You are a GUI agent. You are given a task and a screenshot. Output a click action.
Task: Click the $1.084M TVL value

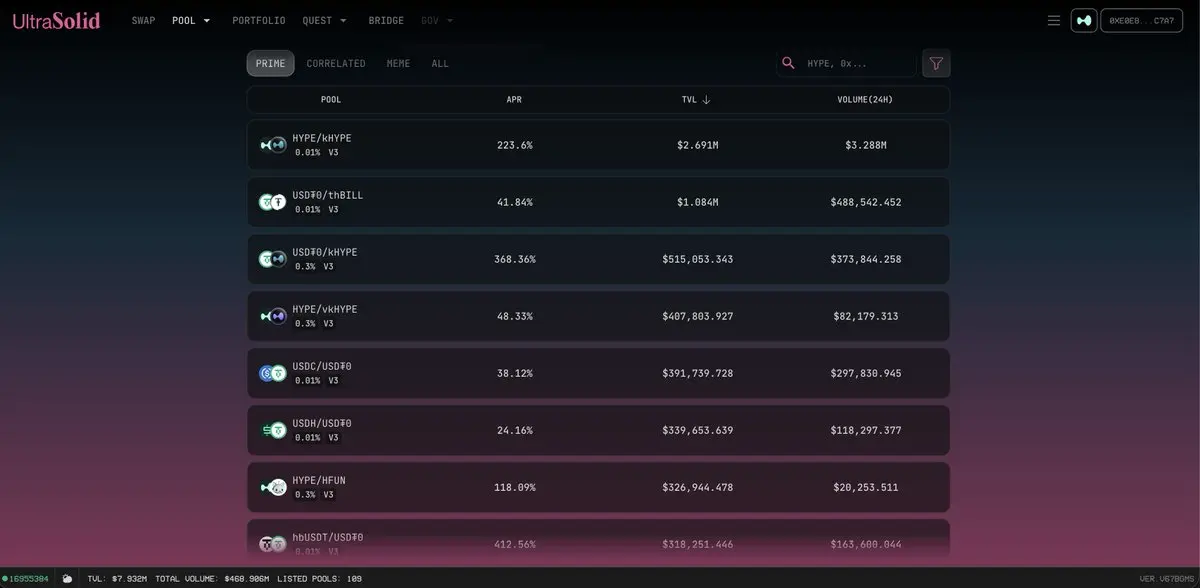698,202
